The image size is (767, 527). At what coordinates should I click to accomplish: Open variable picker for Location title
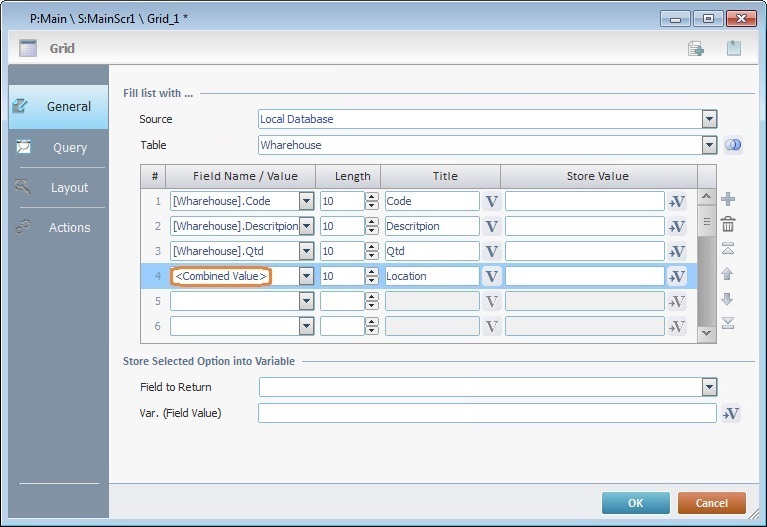[x=491, y=276]
